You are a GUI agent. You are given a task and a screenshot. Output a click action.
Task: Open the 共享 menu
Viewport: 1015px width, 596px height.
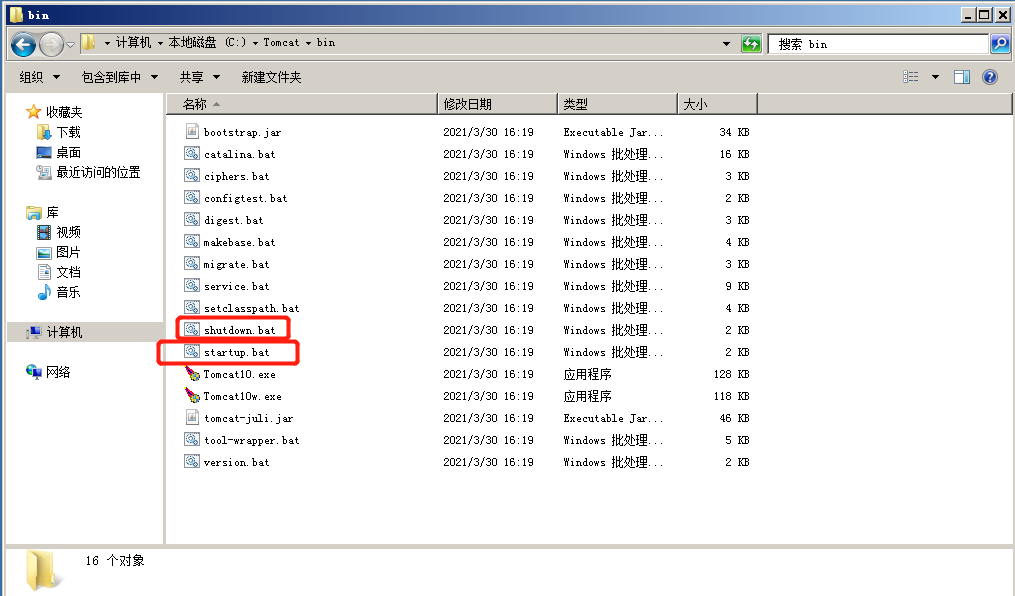pyautogui.click(x=198, y=77)
